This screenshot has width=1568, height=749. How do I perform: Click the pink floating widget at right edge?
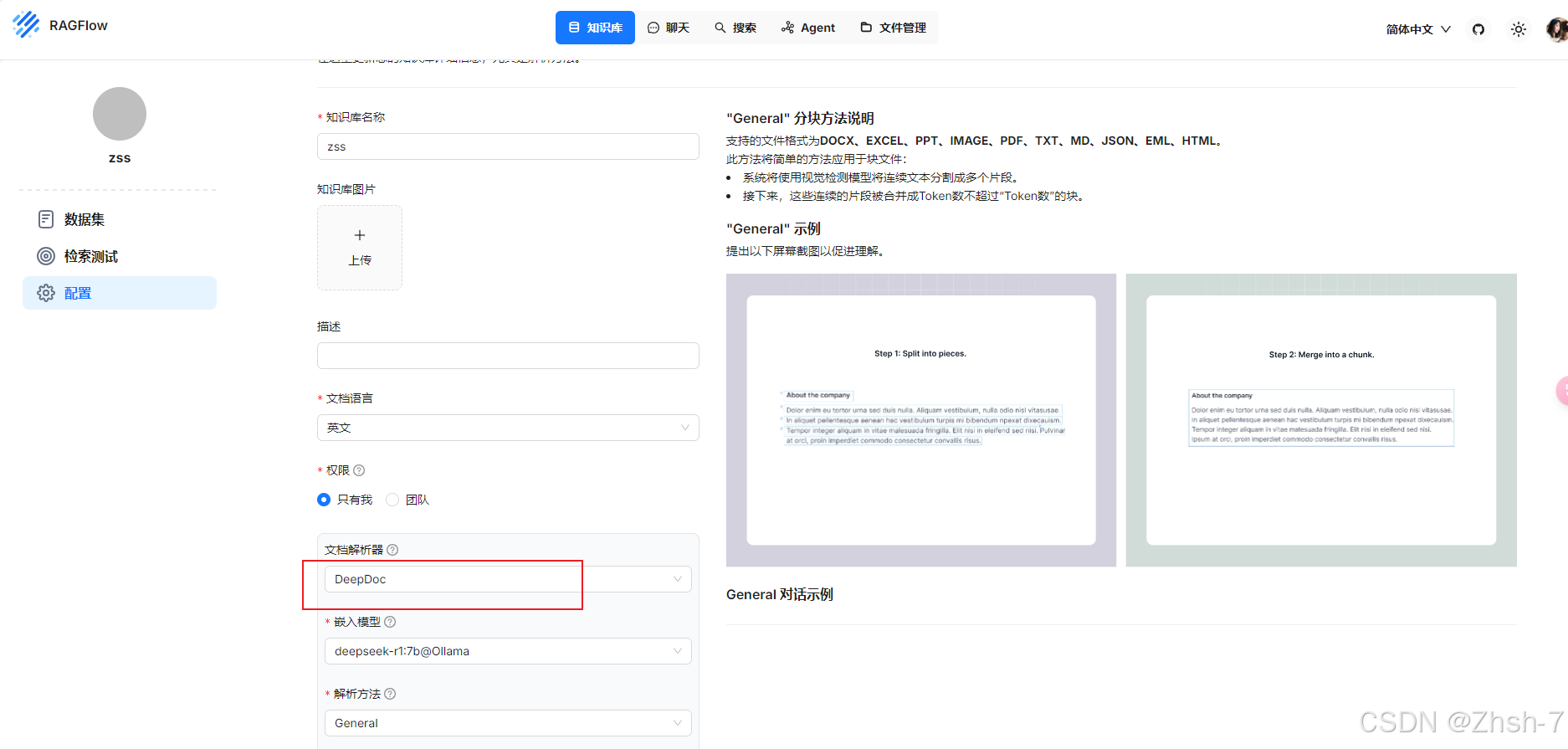(x=1561, y=391)
